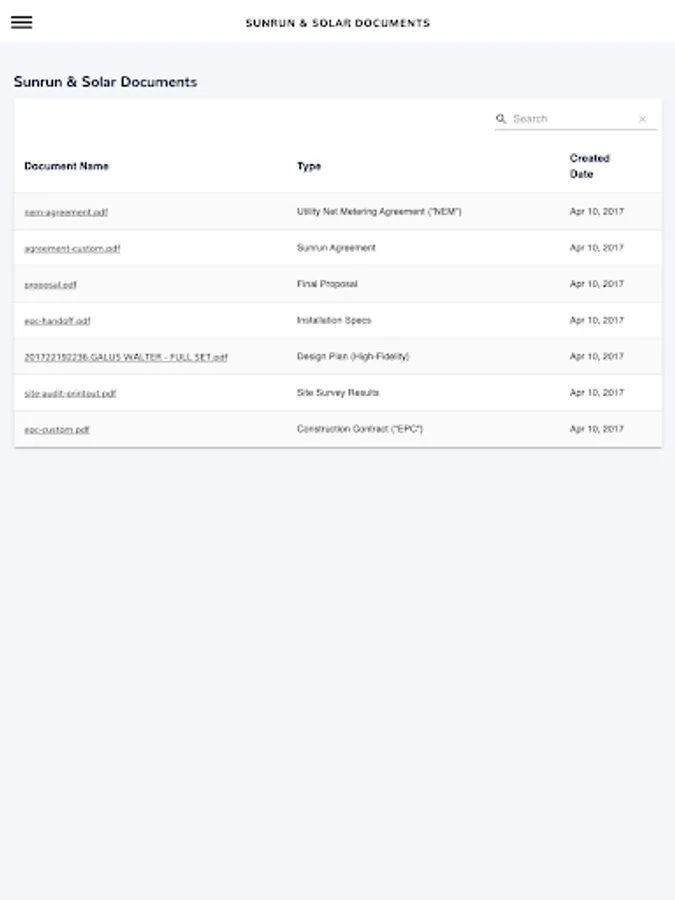Sort by the Type column header
The image size is (675, 900).
click(x=309, y=166)
